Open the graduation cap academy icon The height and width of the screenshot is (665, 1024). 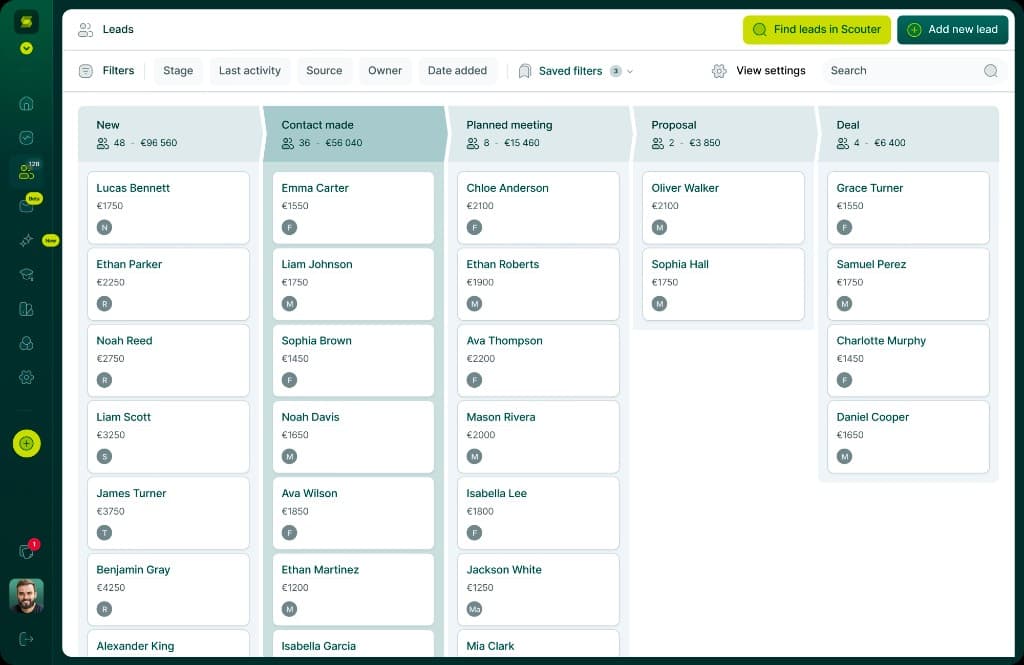pos(26,274)
